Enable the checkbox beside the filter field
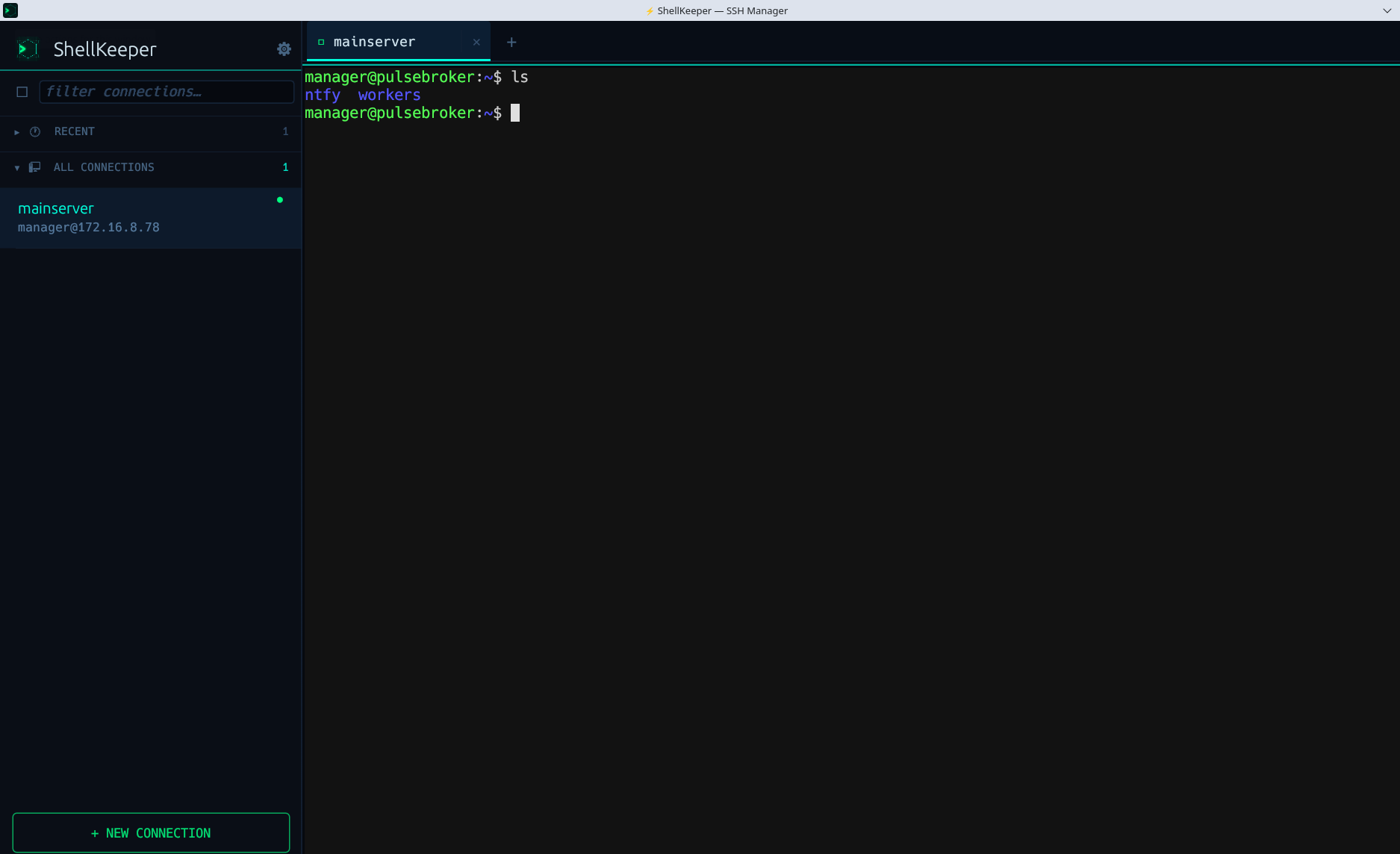1400x854 pixels. (22, 92)
